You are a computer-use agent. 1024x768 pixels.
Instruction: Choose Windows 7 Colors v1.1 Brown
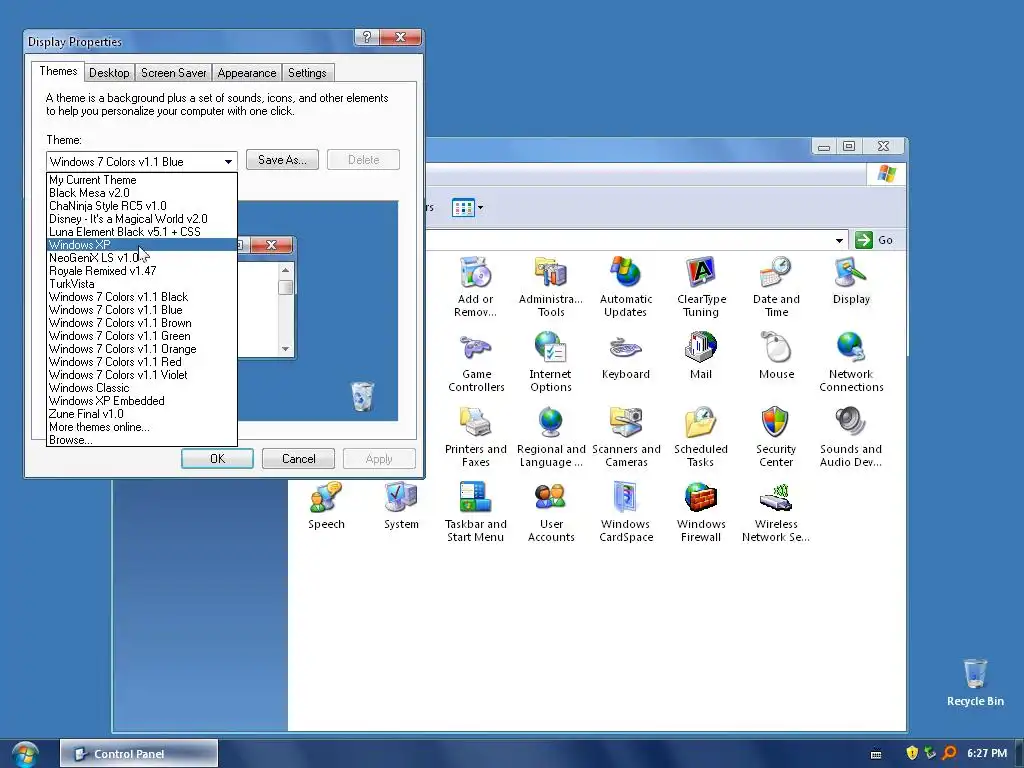(x=142, y=323)
